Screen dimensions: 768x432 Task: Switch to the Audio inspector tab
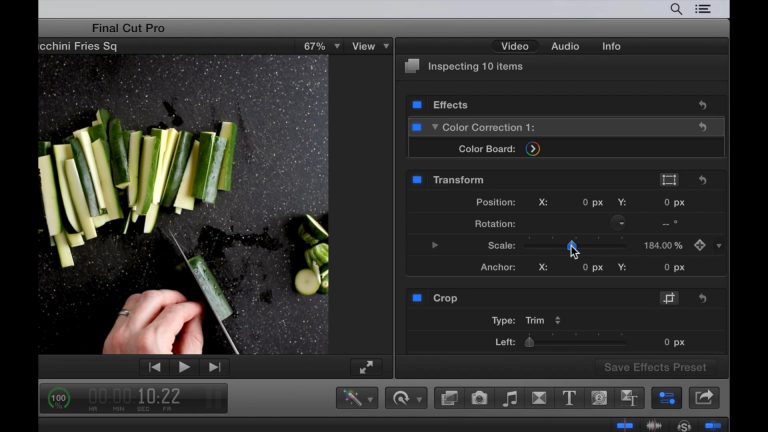(565, 46)
